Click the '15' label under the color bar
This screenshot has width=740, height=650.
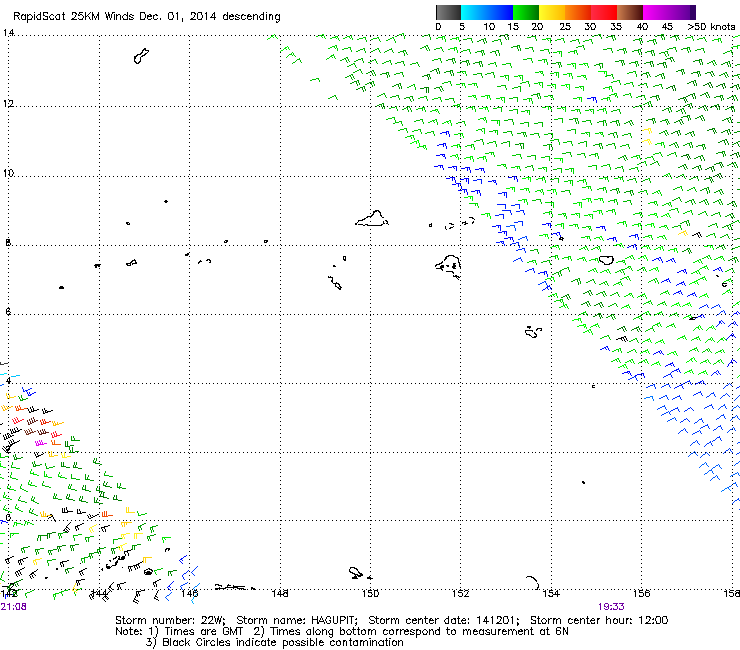click(513, 27)
